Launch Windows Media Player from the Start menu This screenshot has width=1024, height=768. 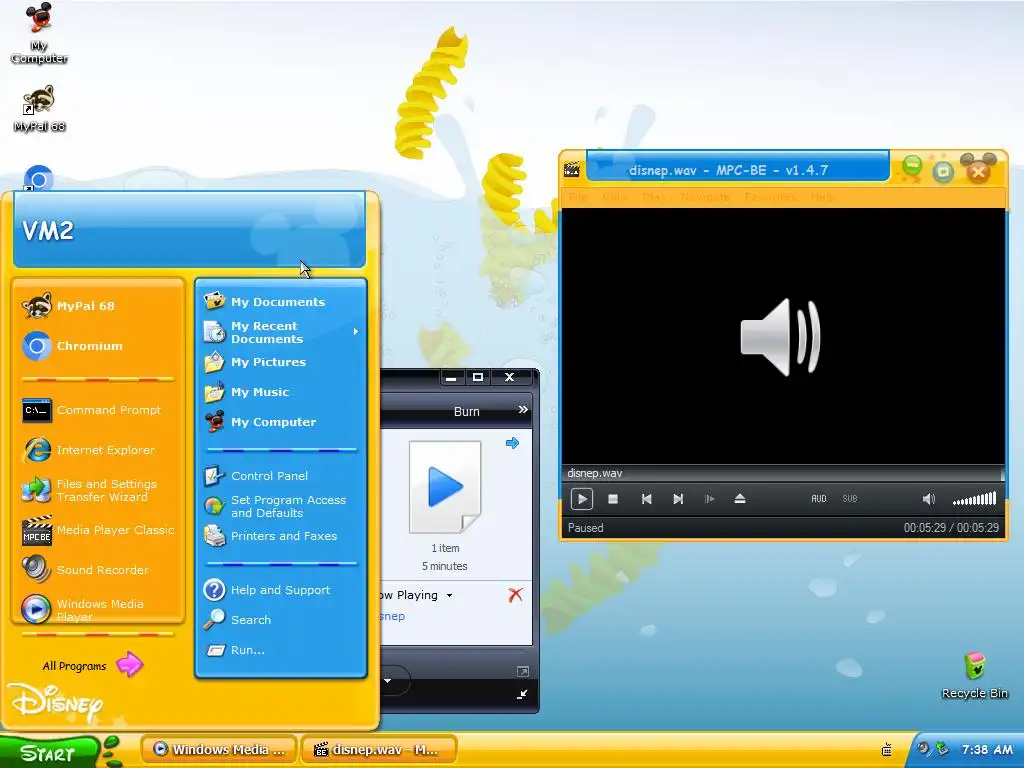[x=98, y=609]
